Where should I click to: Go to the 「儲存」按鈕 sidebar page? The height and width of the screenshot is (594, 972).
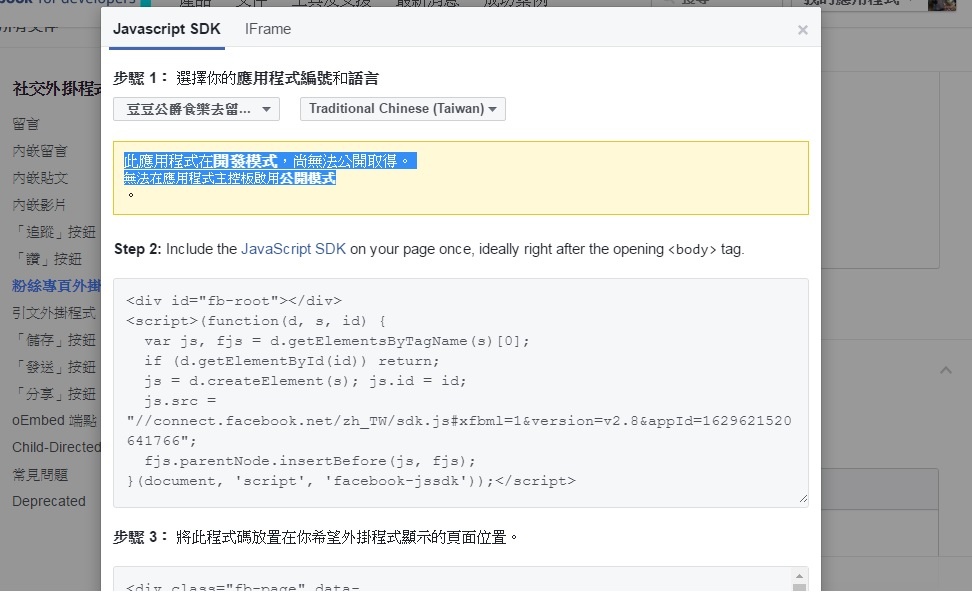[x=55, y=340]
